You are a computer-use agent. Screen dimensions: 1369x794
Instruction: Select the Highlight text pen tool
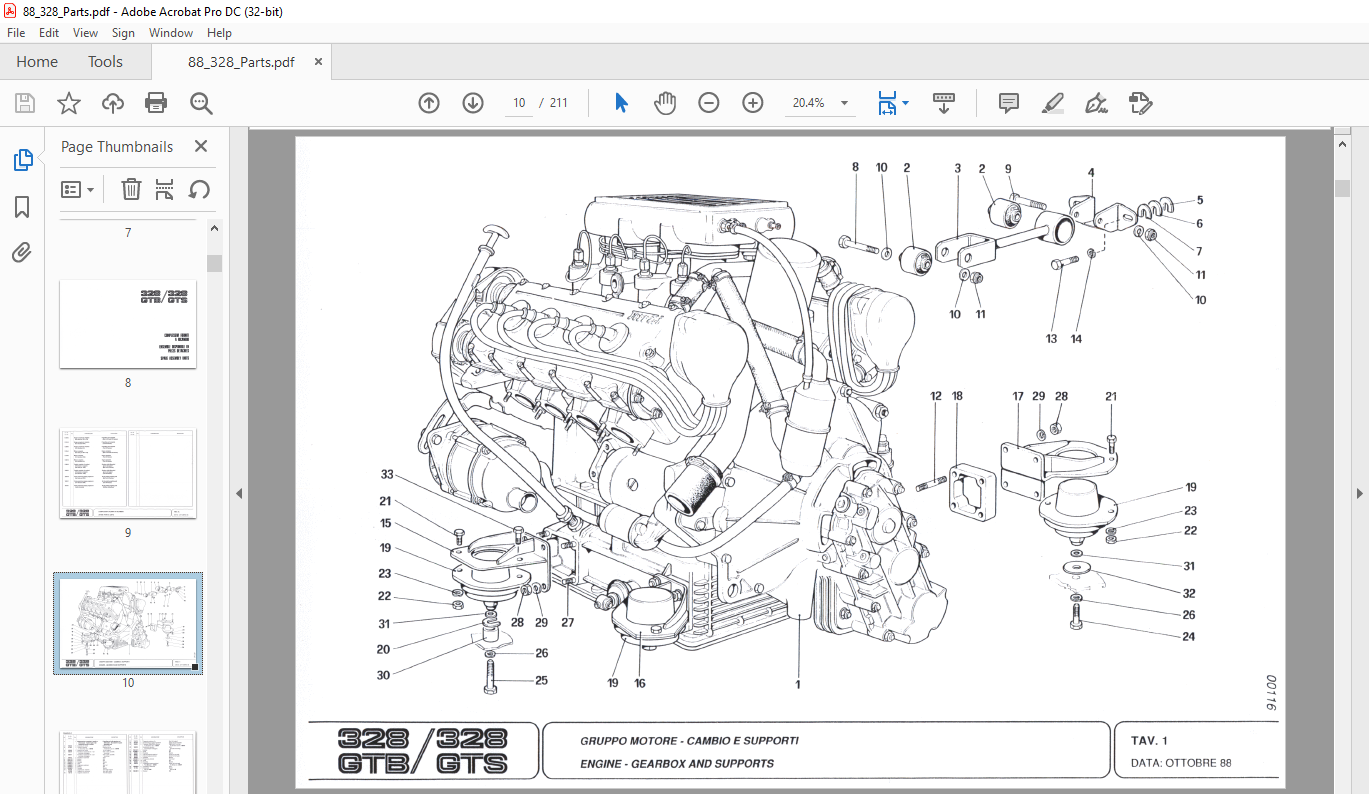(x=1052, y=103)
